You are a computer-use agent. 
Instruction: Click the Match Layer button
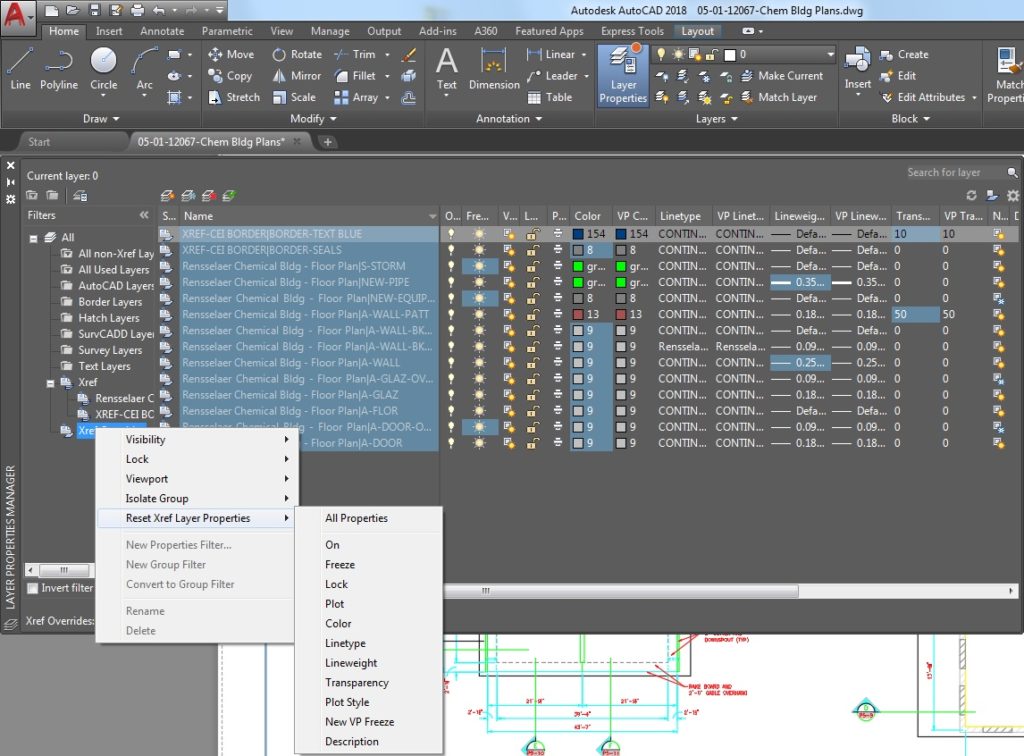(789, 97)
